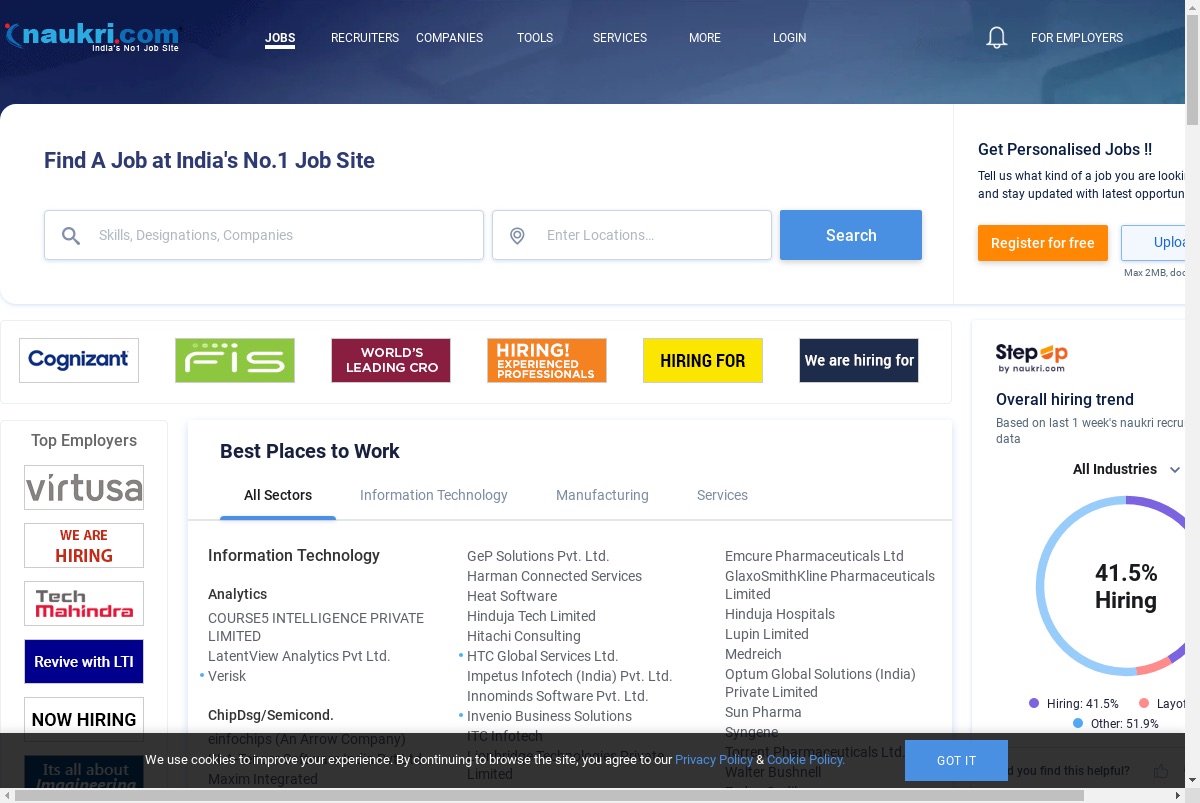Go to FOR EMPLOYERS
The image size is (1200, 803).
1077,38
